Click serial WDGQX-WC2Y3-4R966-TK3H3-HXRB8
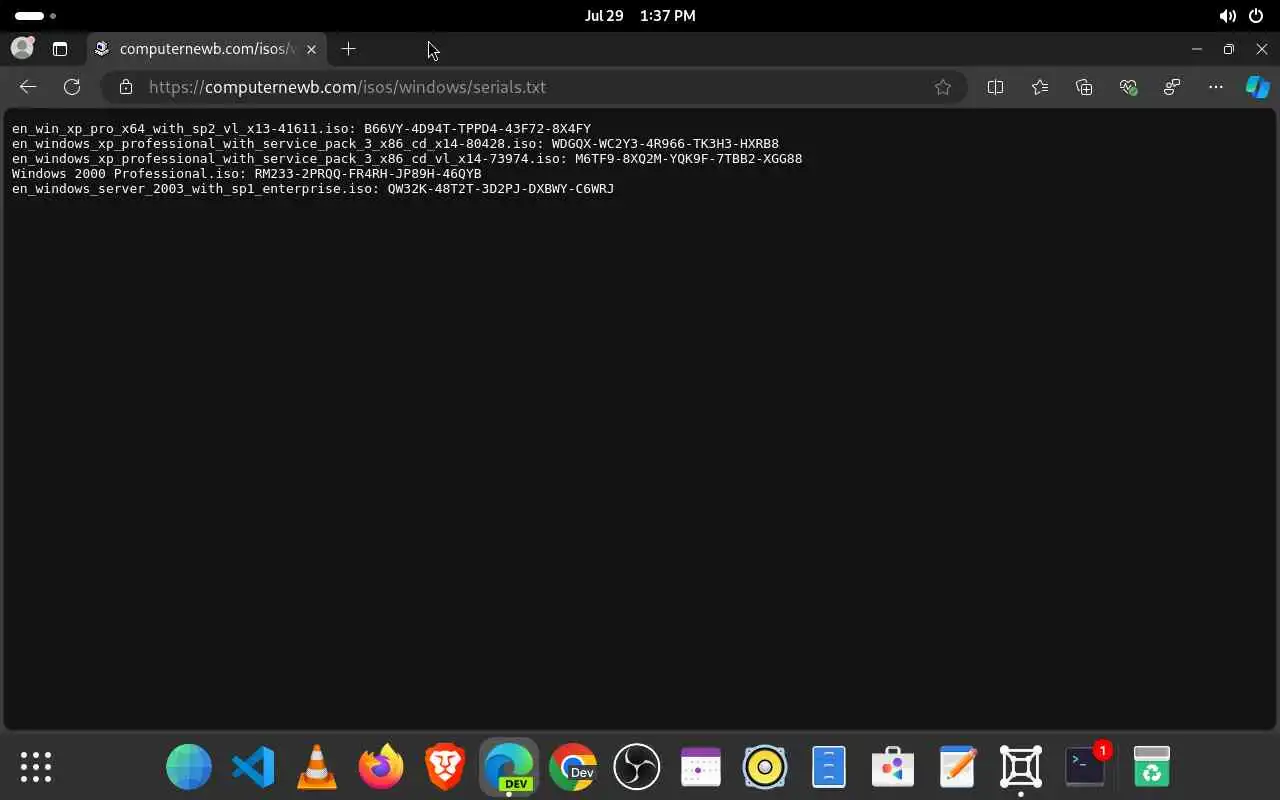Viewport: 1280px width, 800px height. pyautogui.click(x=665, y=144)
